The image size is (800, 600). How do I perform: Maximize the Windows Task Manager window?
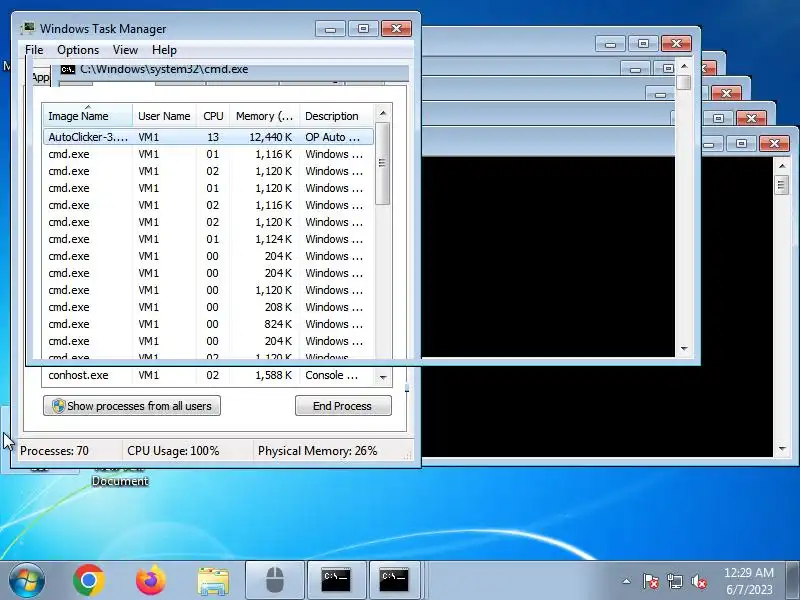click(363, 29)
